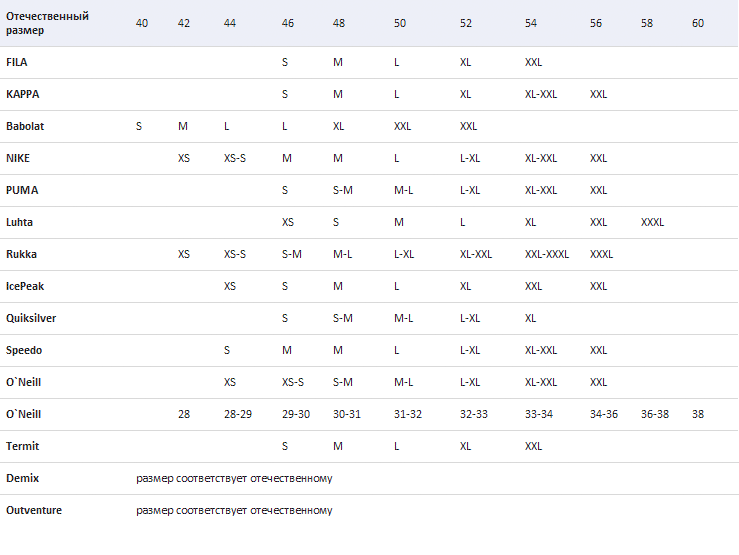Select the PUMA row label
This screenshot has height=555, width=739.
(x=22, y=190)
